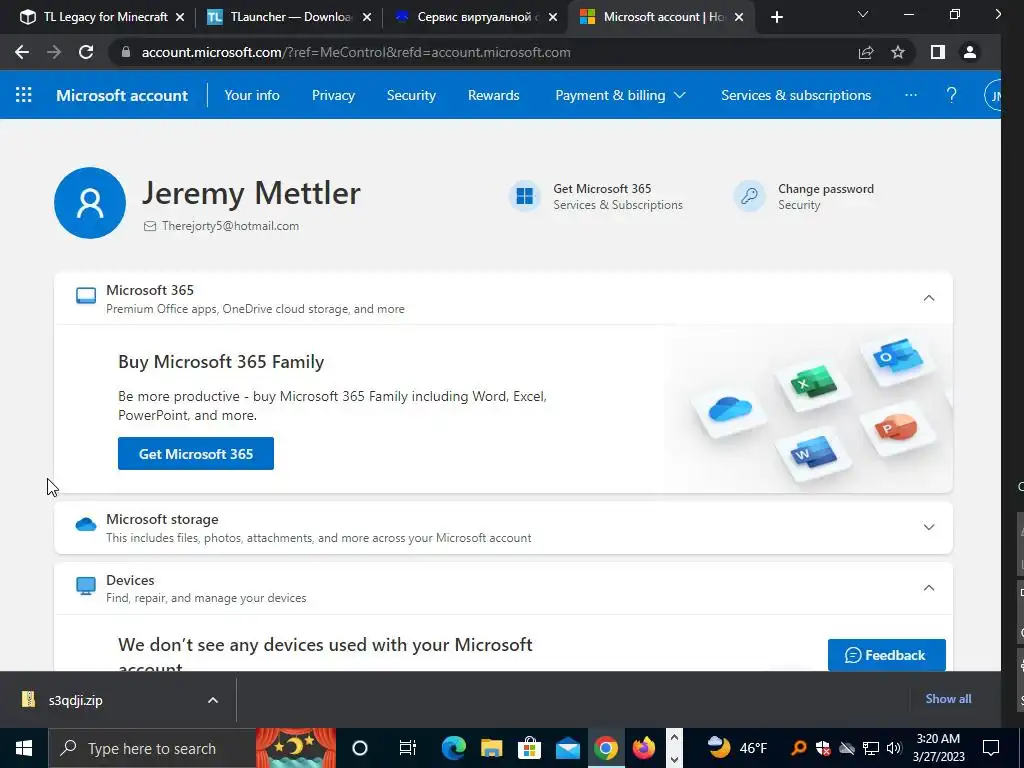Click the volume speaker tray icon
Screen dimensions: 1024x768
[x=894, y=748]
